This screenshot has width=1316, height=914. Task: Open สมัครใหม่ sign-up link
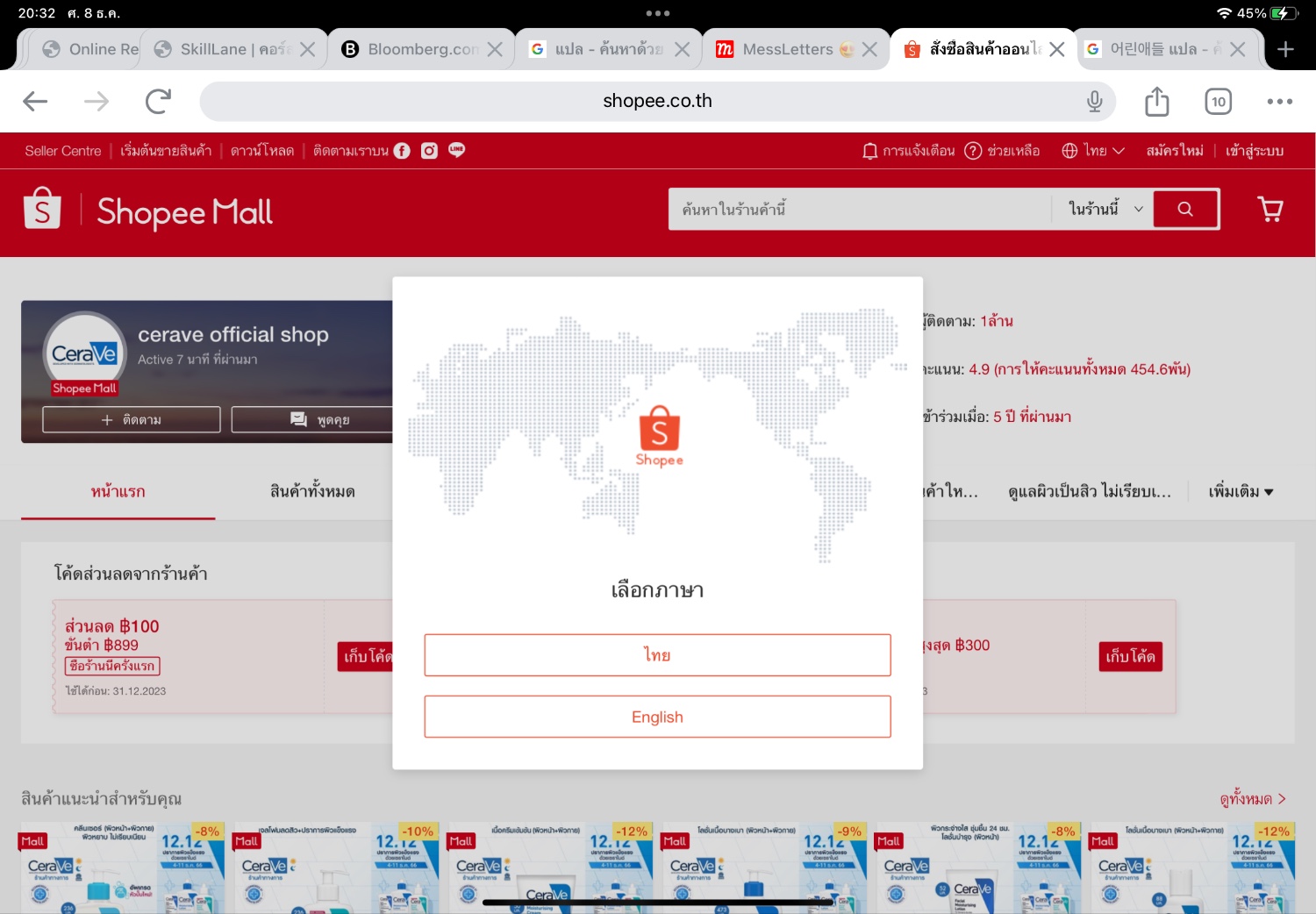click(x=1175, y=151)
